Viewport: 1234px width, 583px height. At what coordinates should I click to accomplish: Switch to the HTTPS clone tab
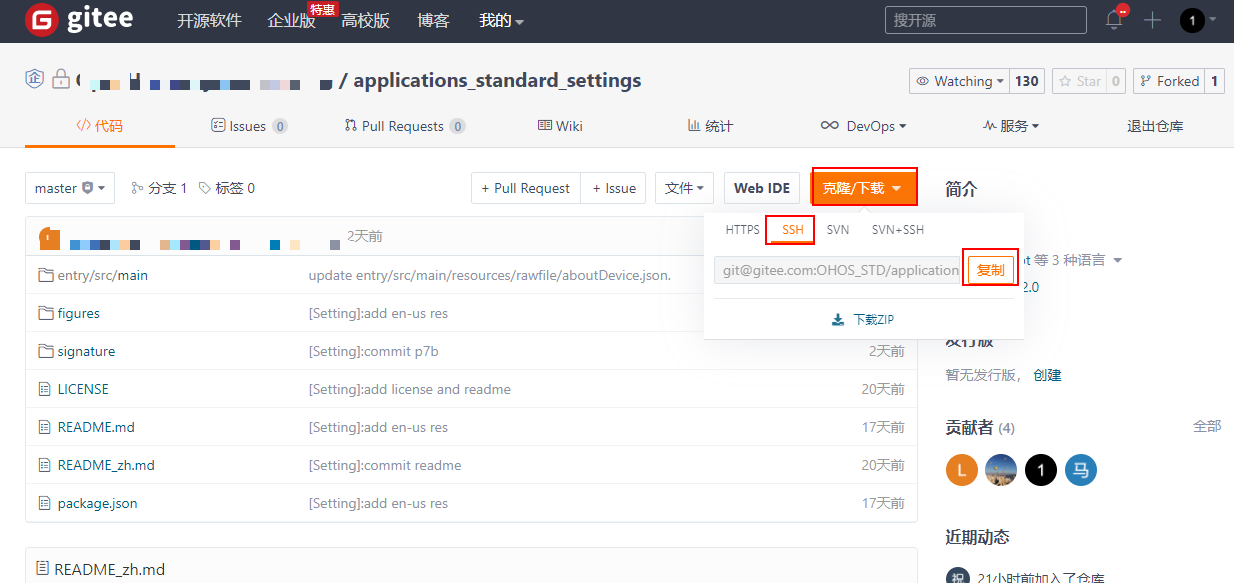click(x=742, y=230)
